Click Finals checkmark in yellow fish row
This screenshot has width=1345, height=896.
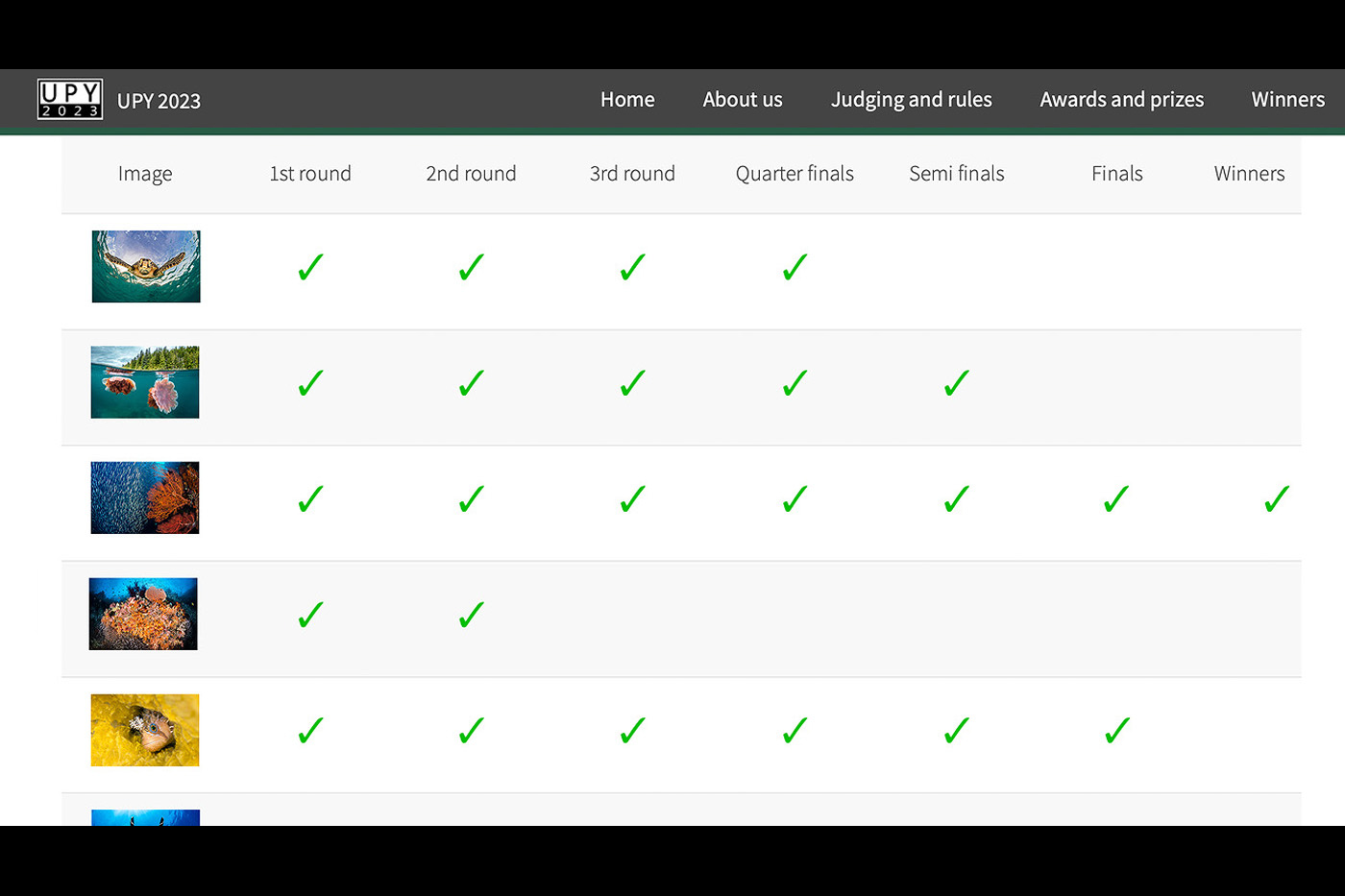coord(1116,731)
